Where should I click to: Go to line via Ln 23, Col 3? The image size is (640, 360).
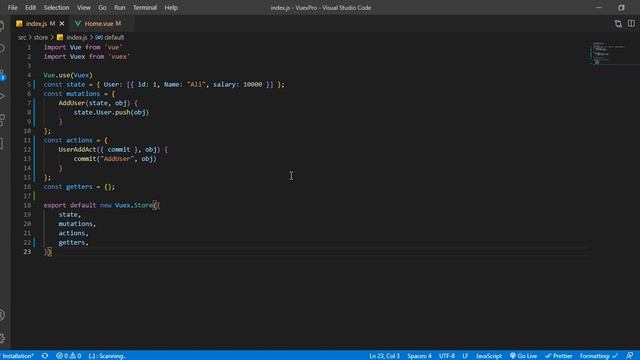pos(384,356)
